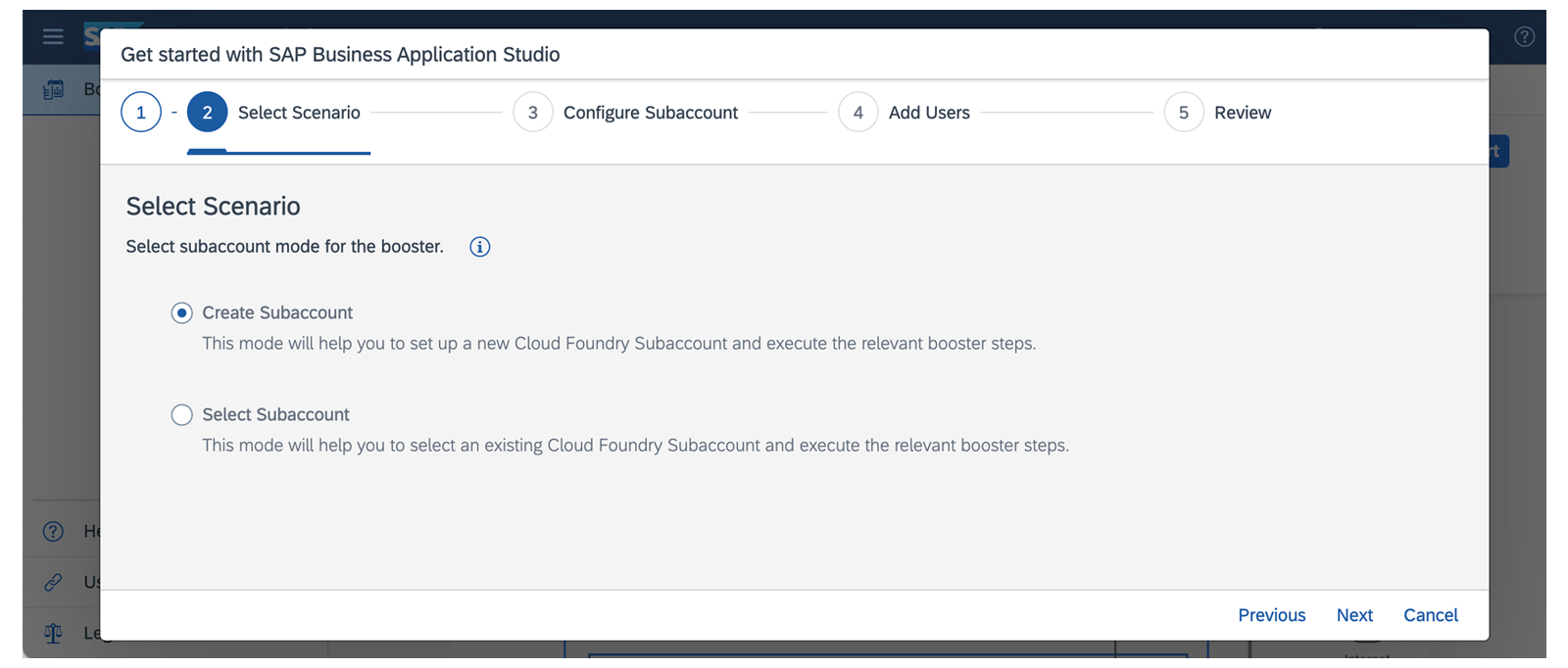Click the Select Scenario heading
Viewport: 1568px width, 668px height.
[x=213, y=206]
